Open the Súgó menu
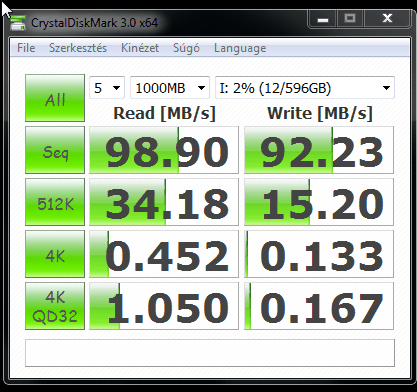Screen dimensions: 417x392 point(186,48)
